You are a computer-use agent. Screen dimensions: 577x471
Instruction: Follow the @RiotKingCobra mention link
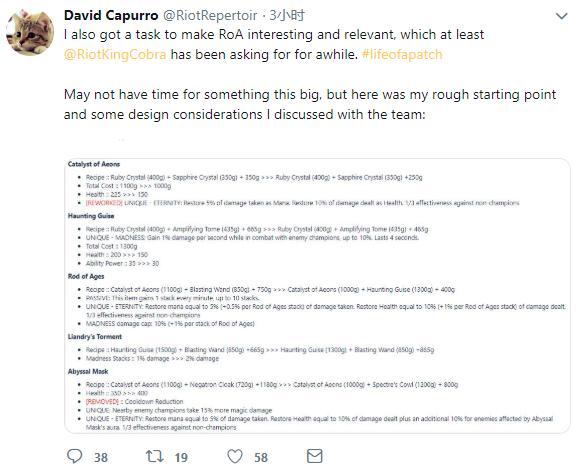coord(115,54)
